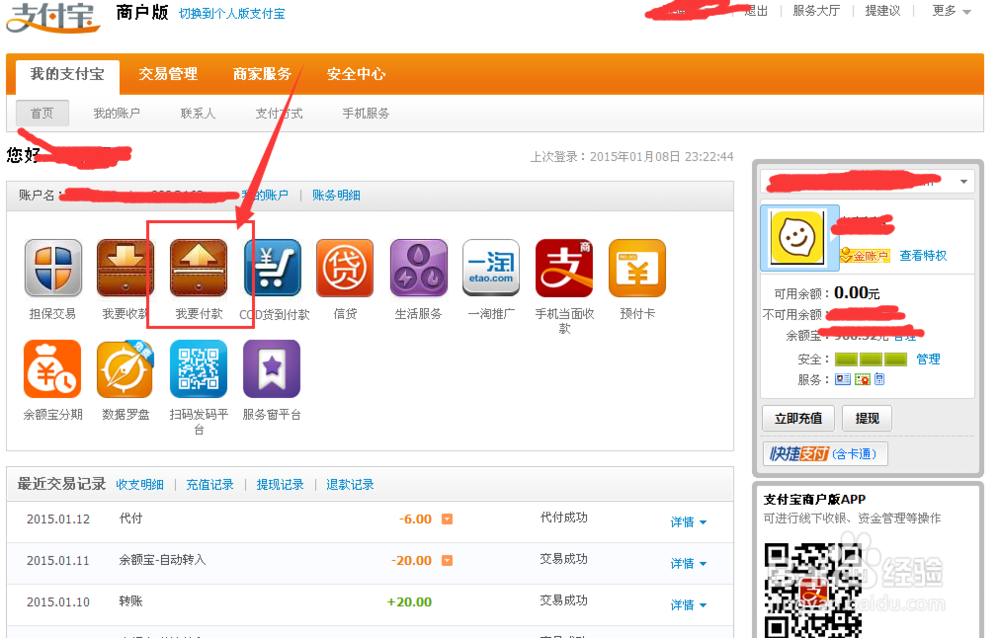Open 收支明细 link
Screen dimensions: 1000x638
coord(140,485)
